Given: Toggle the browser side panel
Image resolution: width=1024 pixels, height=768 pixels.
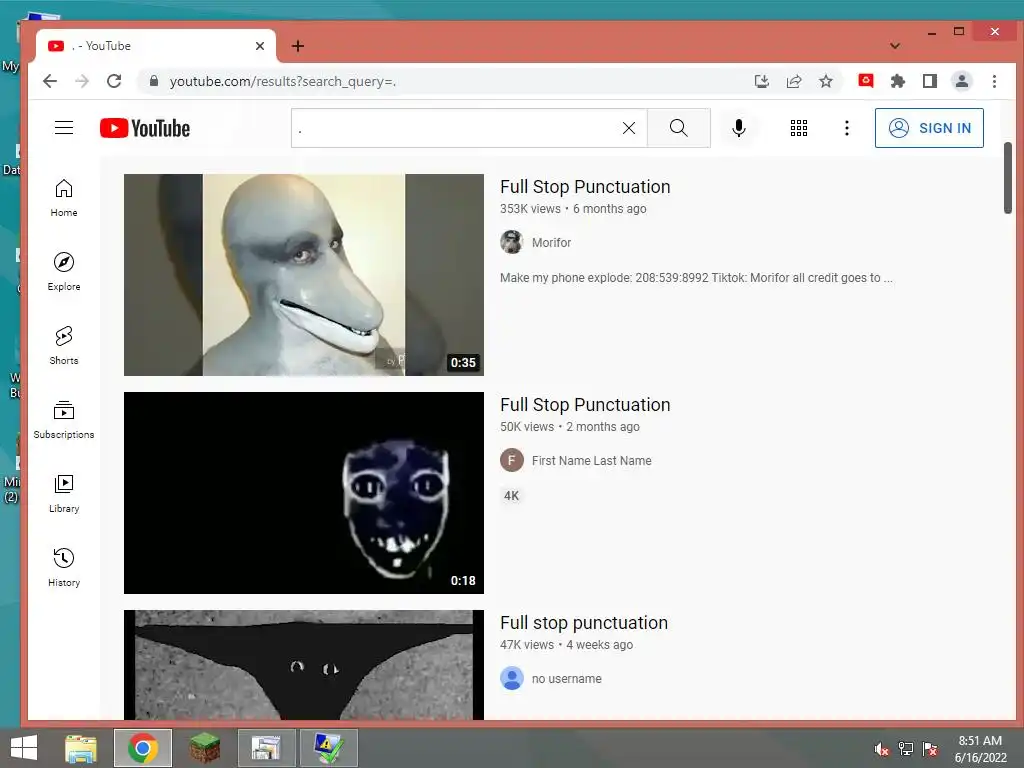Looking at the screenshot, I should (x=930, y=81).
